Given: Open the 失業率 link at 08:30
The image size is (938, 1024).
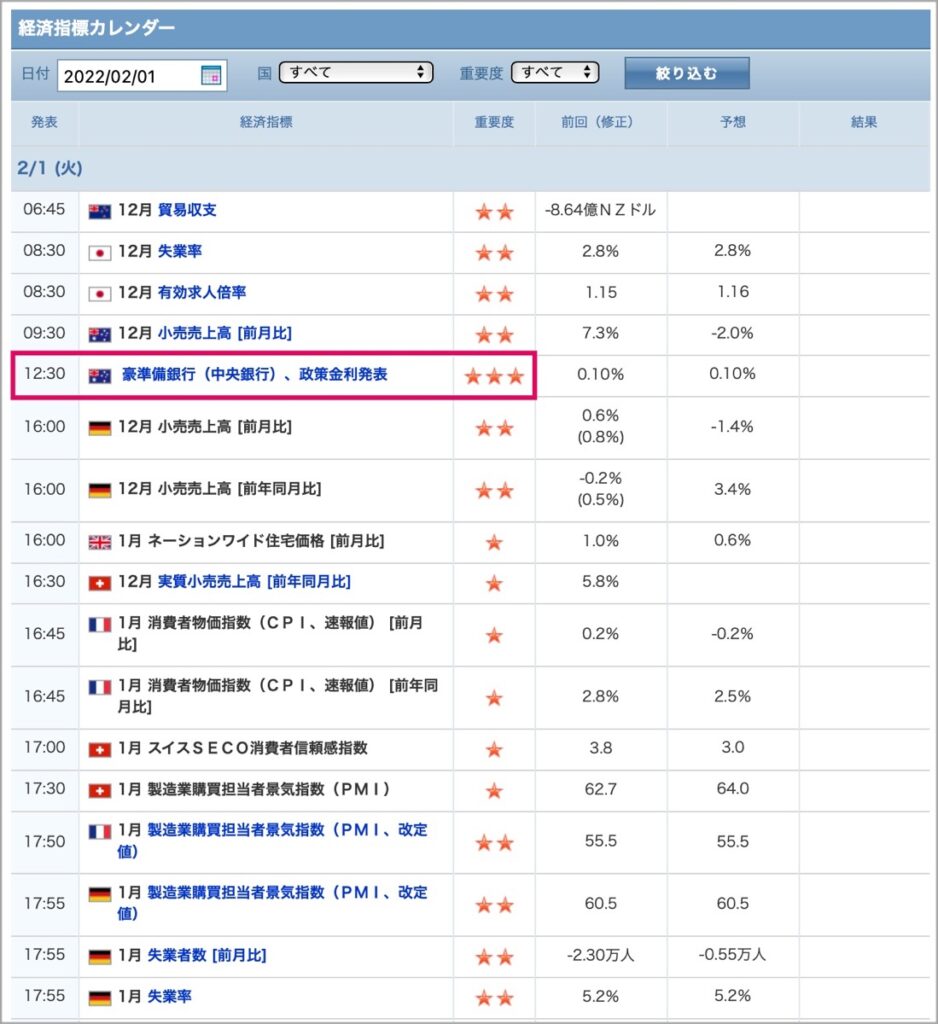Looking at the screenshot, I should pyautogui.click(x=180, y=251).
